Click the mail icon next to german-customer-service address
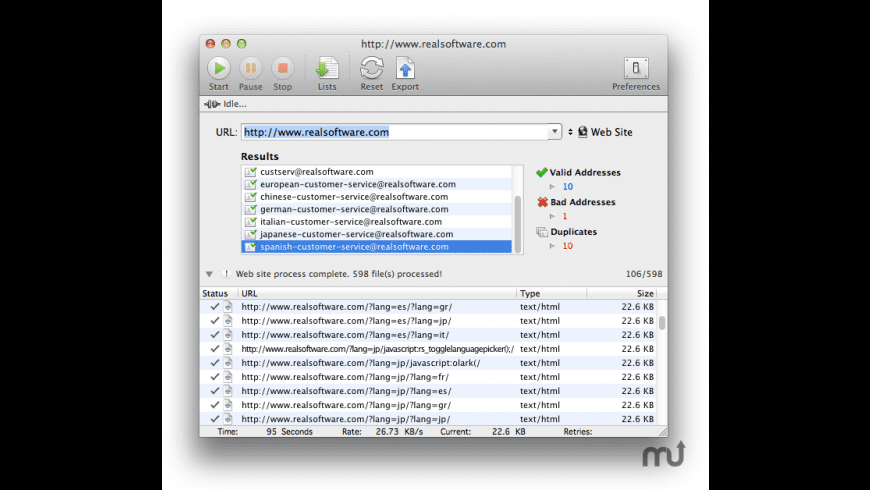Viewport: 870px width, 490px height. click(251, 209)
